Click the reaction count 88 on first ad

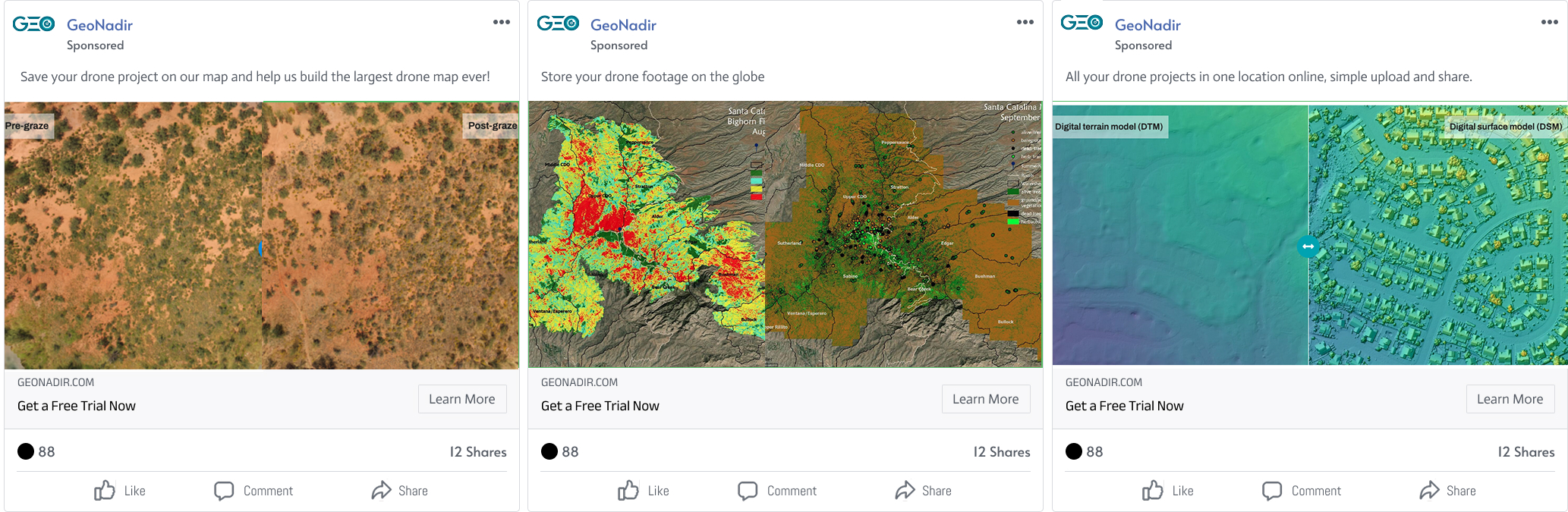pyautogui.click(x=46, y=452)
